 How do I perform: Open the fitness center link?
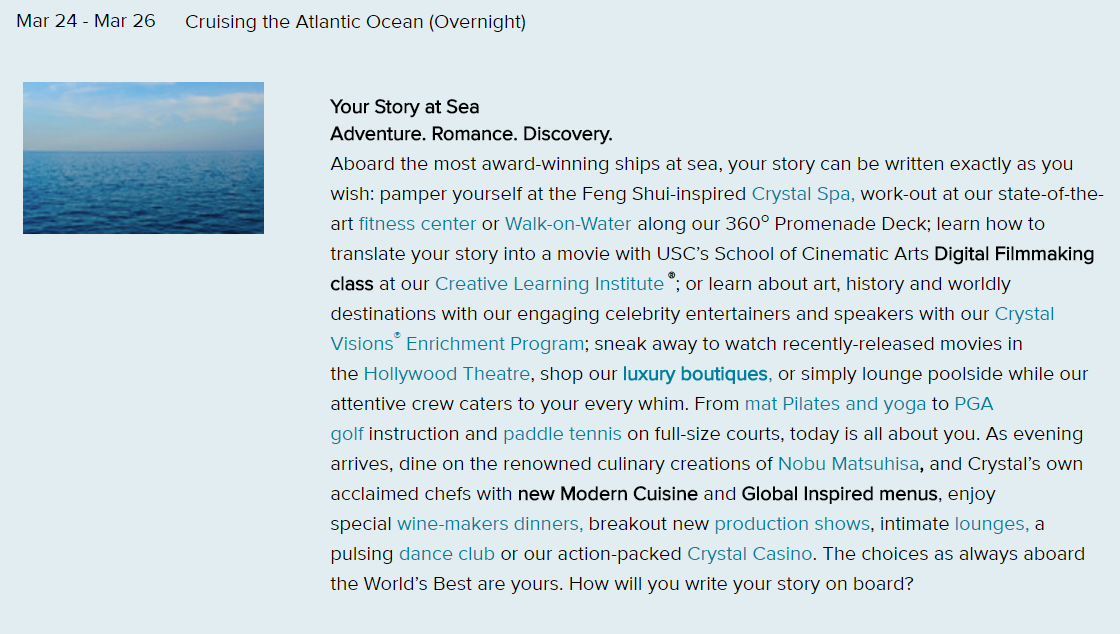[417, 224]
